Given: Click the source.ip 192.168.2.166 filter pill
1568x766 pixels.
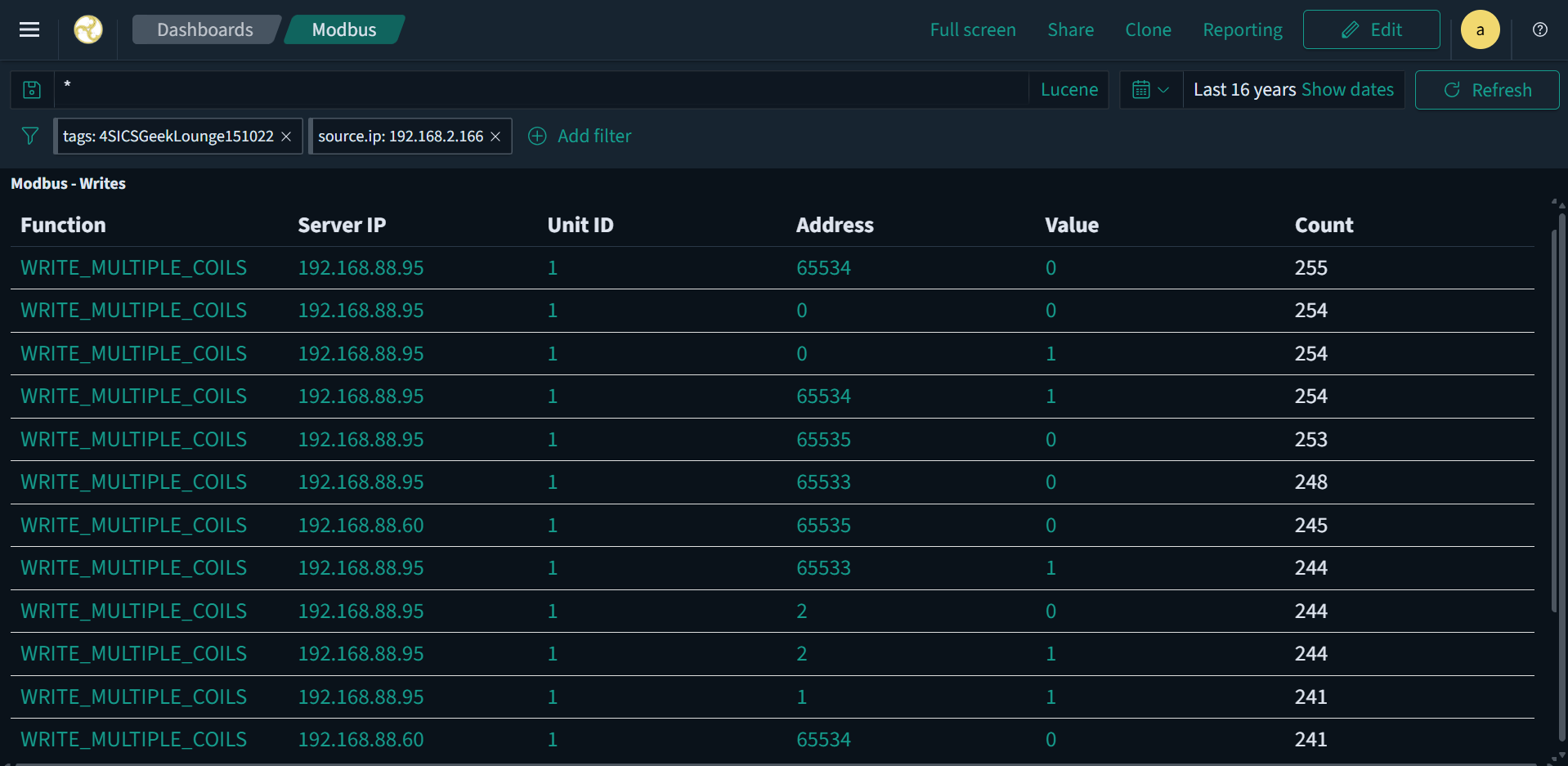Looking at the screenshot, I should click(x=401, y=136).
